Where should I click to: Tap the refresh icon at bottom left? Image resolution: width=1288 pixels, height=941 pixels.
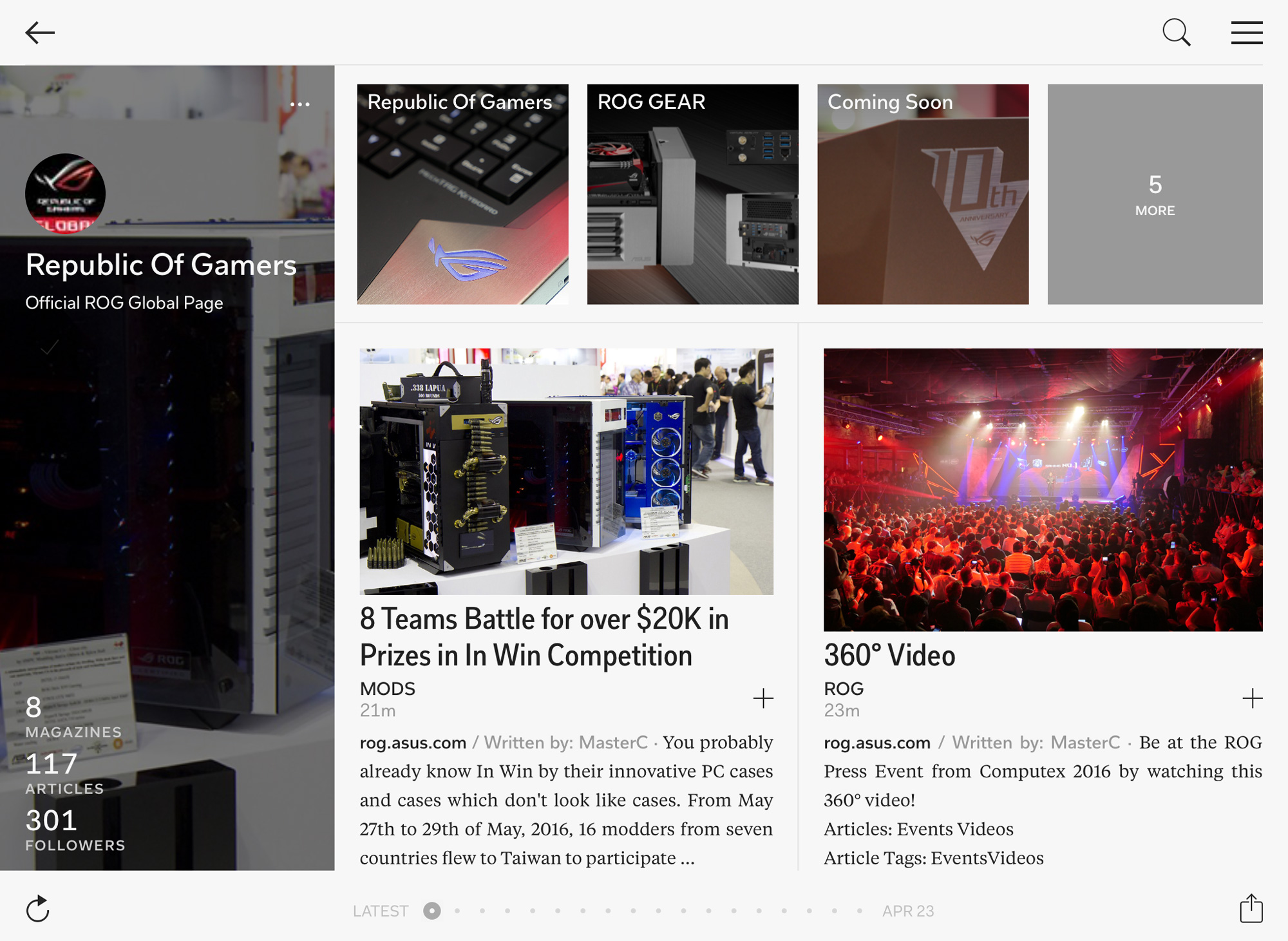[38, 909]
